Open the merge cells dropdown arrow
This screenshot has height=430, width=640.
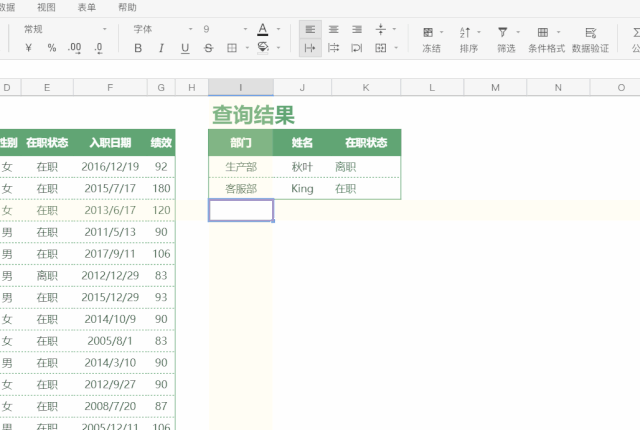(x=396, y=48)
